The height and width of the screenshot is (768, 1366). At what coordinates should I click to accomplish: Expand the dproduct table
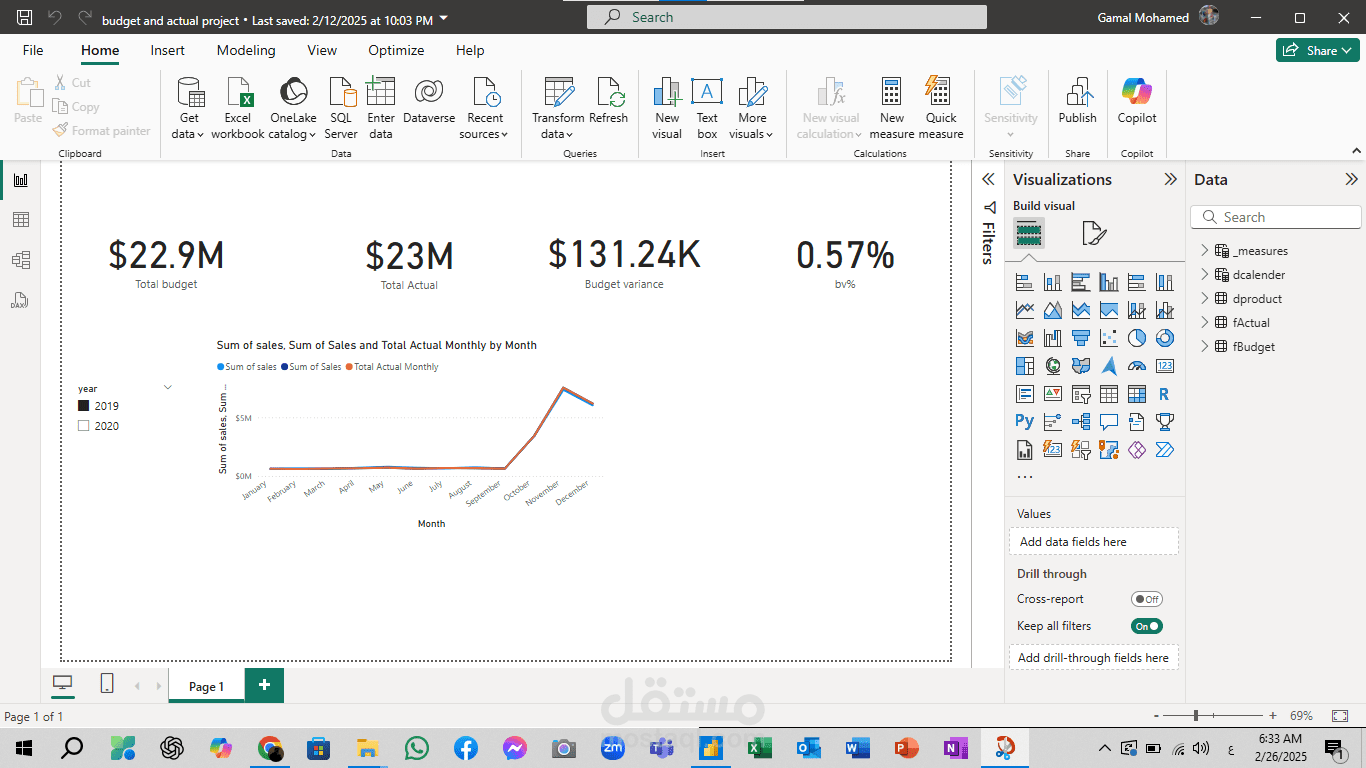[1205, 299]
